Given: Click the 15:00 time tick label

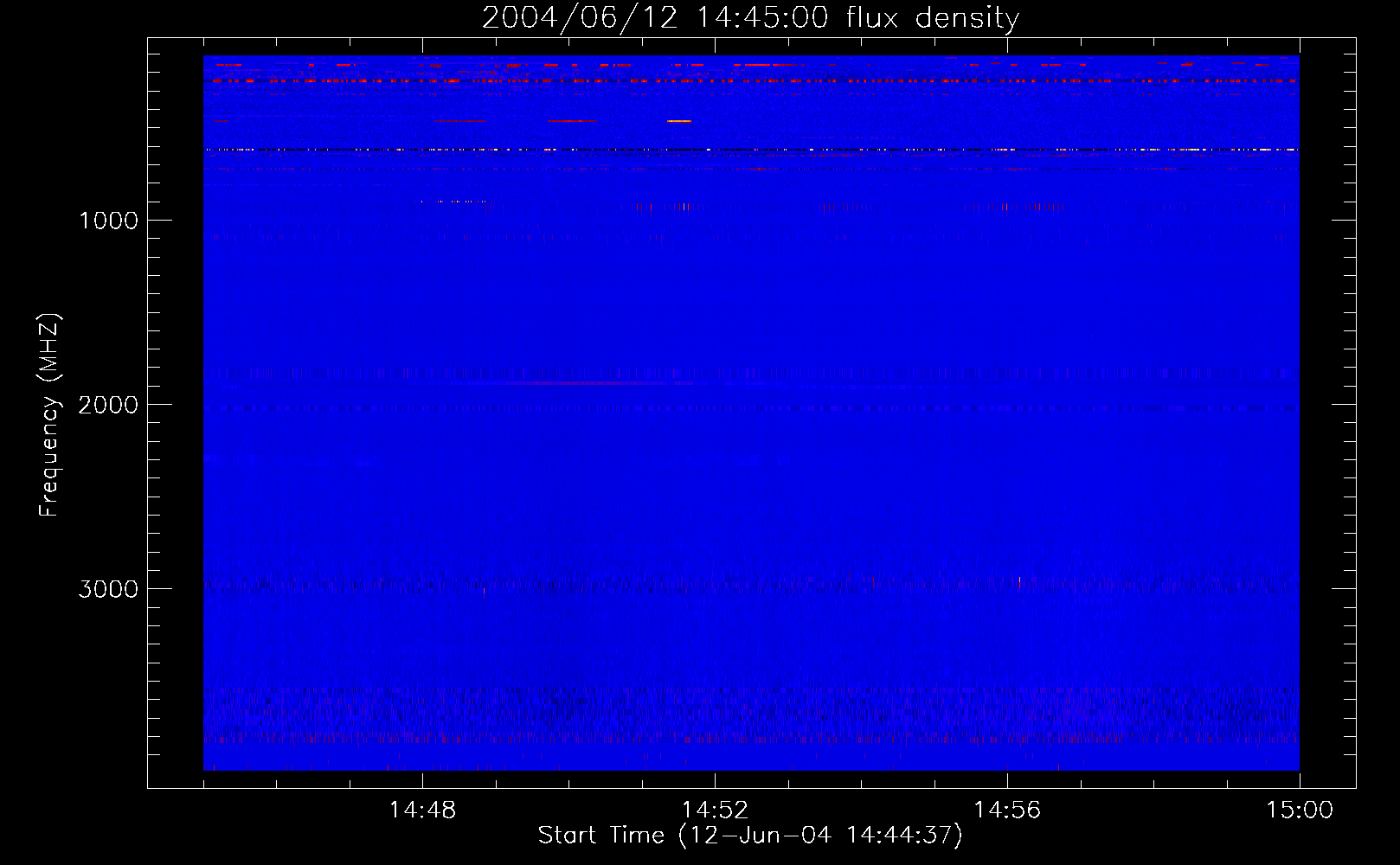Looking at the screenshot, I should tap(1300, 811).
